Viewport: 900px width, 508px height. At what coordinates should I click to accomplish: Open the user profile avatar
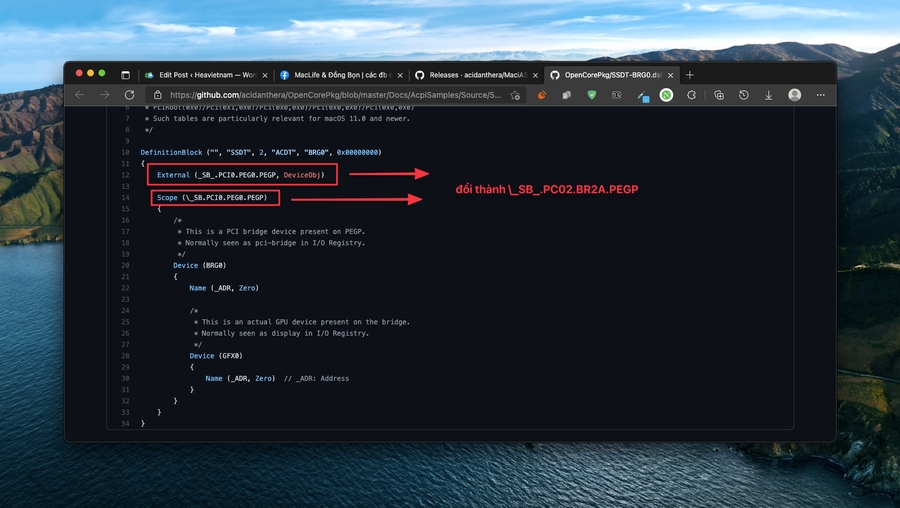[794, 95]
